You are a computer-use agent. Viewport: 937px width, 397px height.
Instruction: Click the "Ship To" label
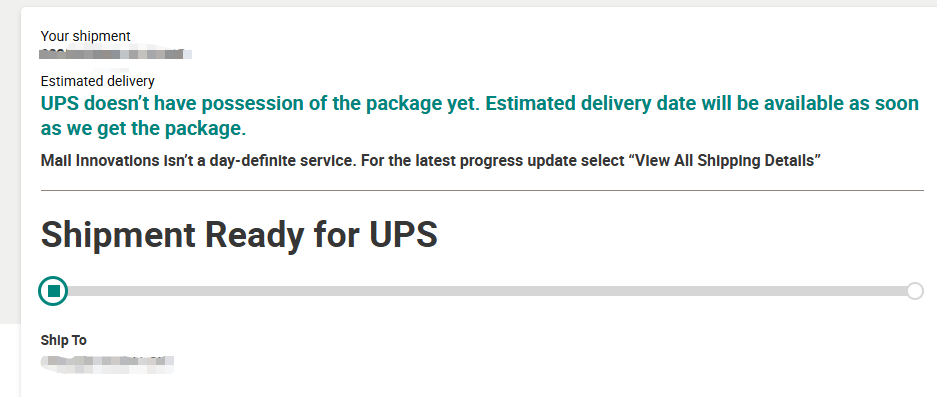(63, 340)
